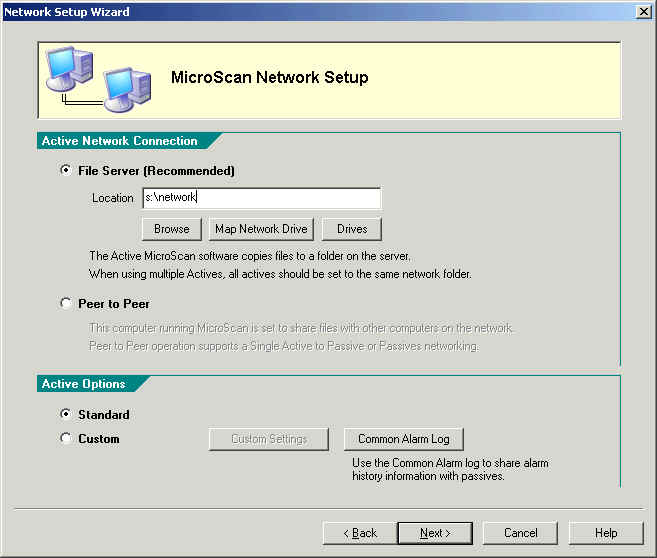
Task: Click the networked computers icon
Action: tap(98, 79)
